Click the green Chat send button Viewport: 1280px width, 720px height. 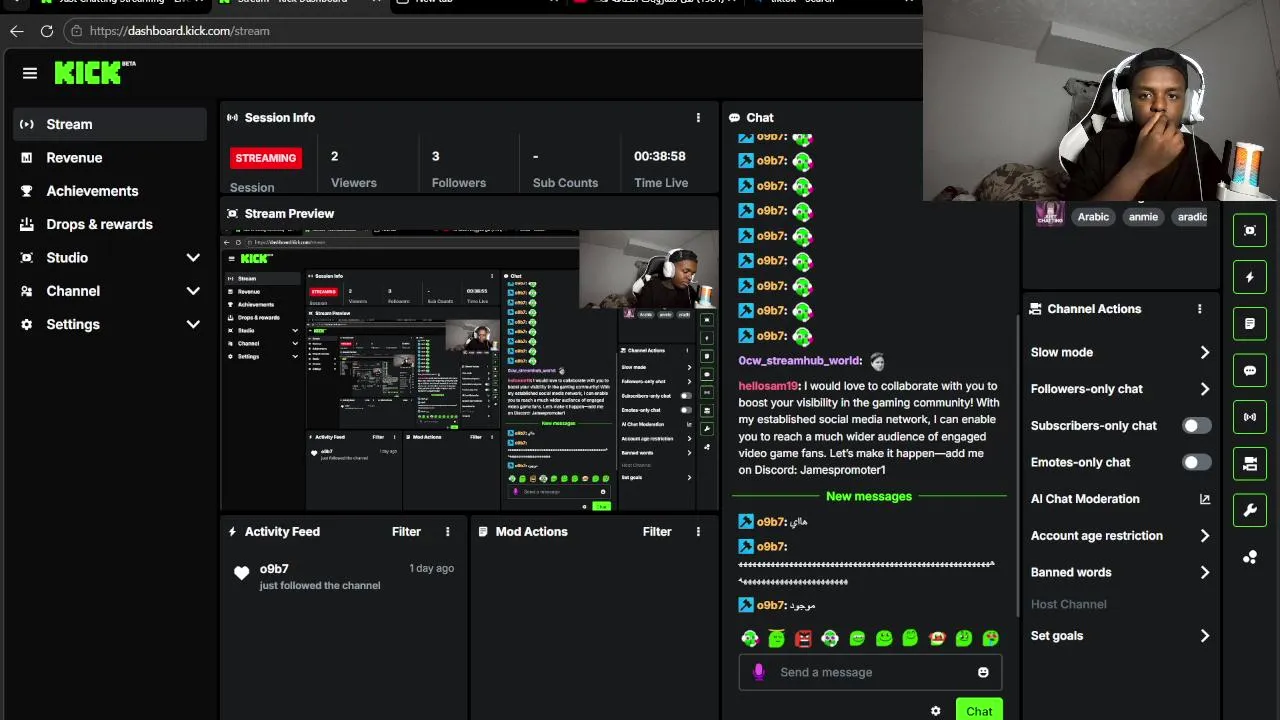pos(979,711)
